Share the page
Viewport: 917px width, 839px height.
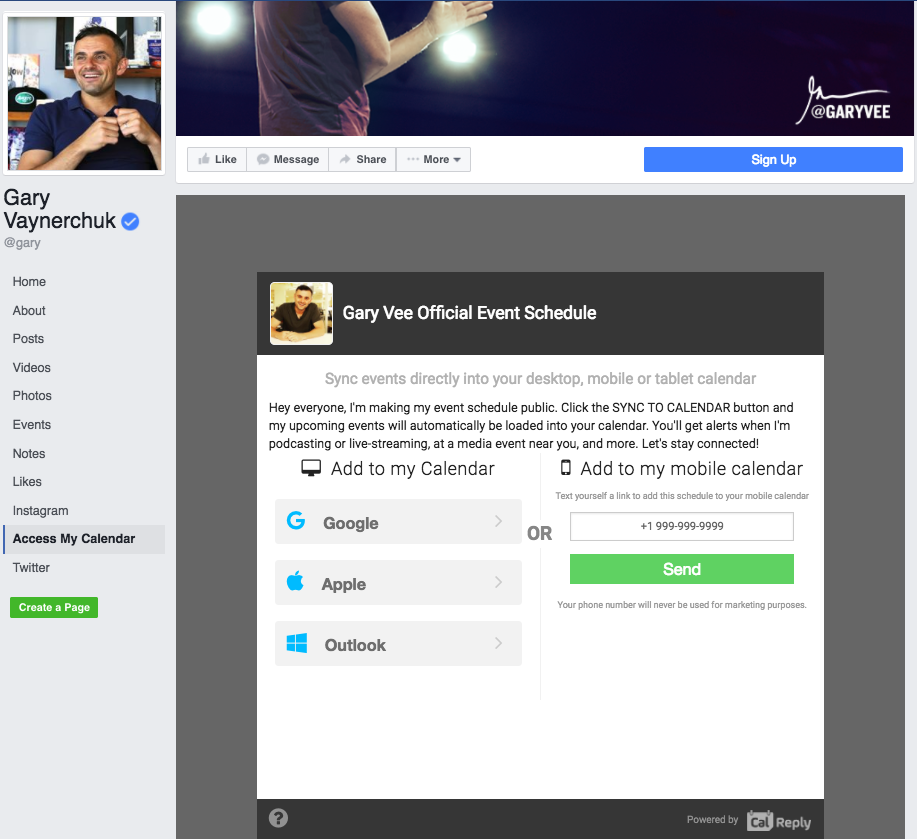pos(362,159)
